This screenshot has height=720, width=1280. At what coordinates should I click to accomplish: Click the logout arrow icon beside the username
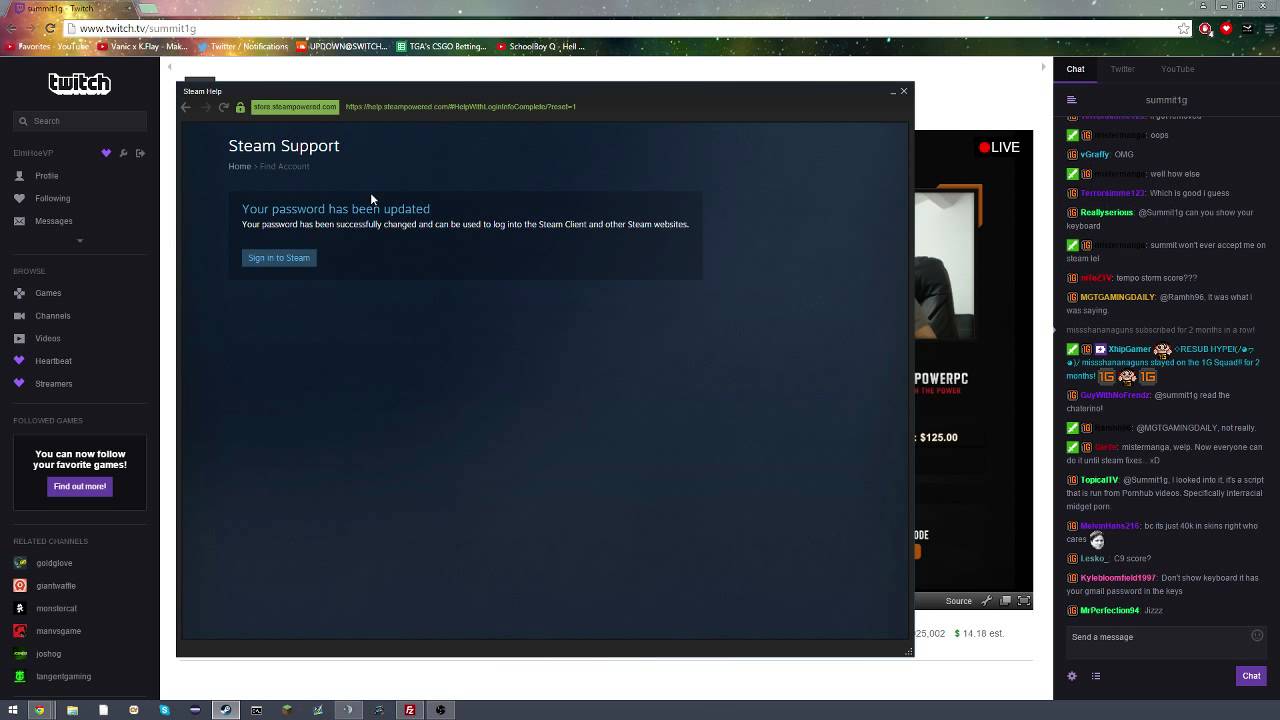coord(140,153)
